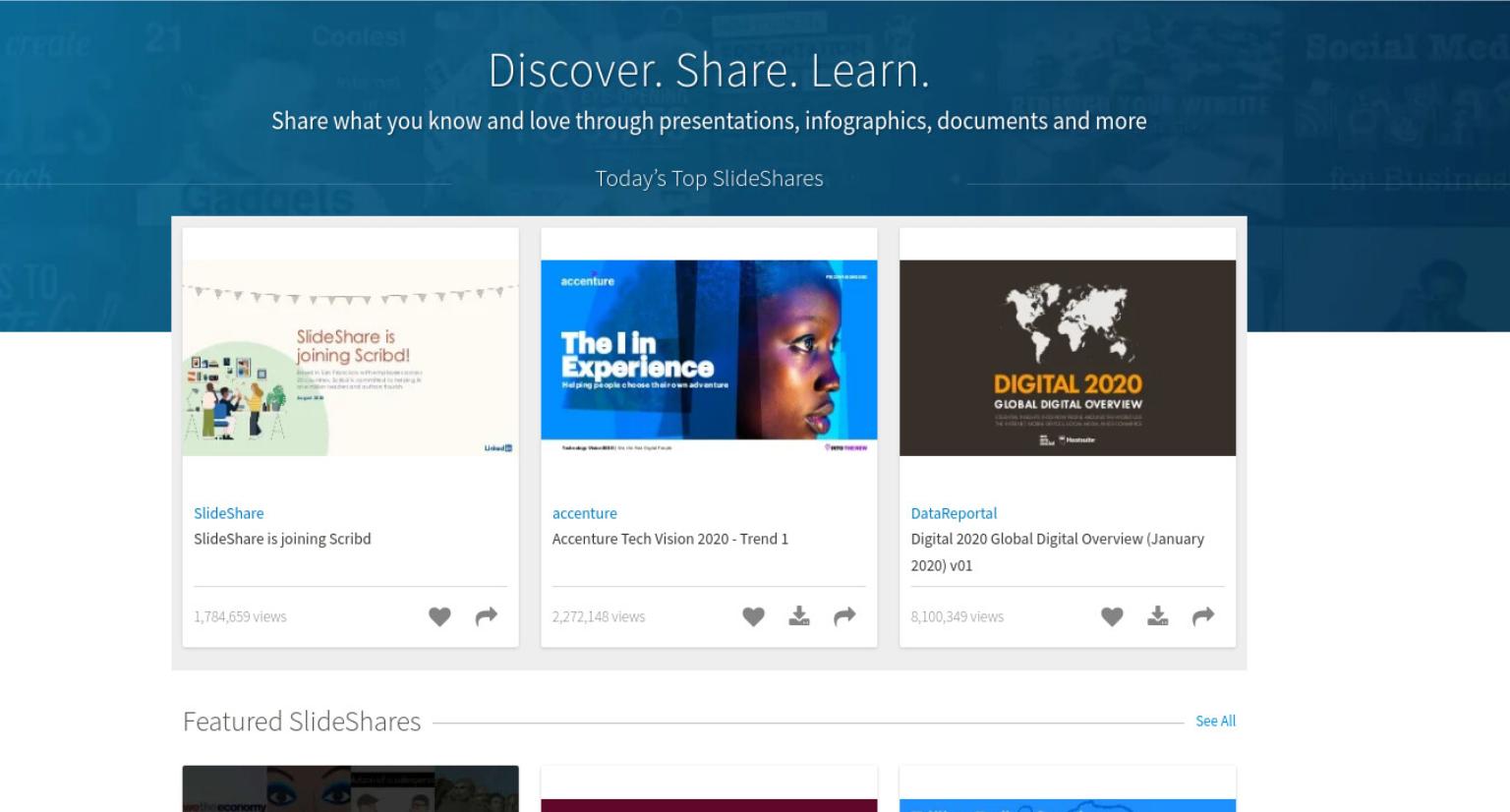
Task: Open the SlideShare joining Scribd thumbnail
Action: pyautogui.click(x=350, y=358)
